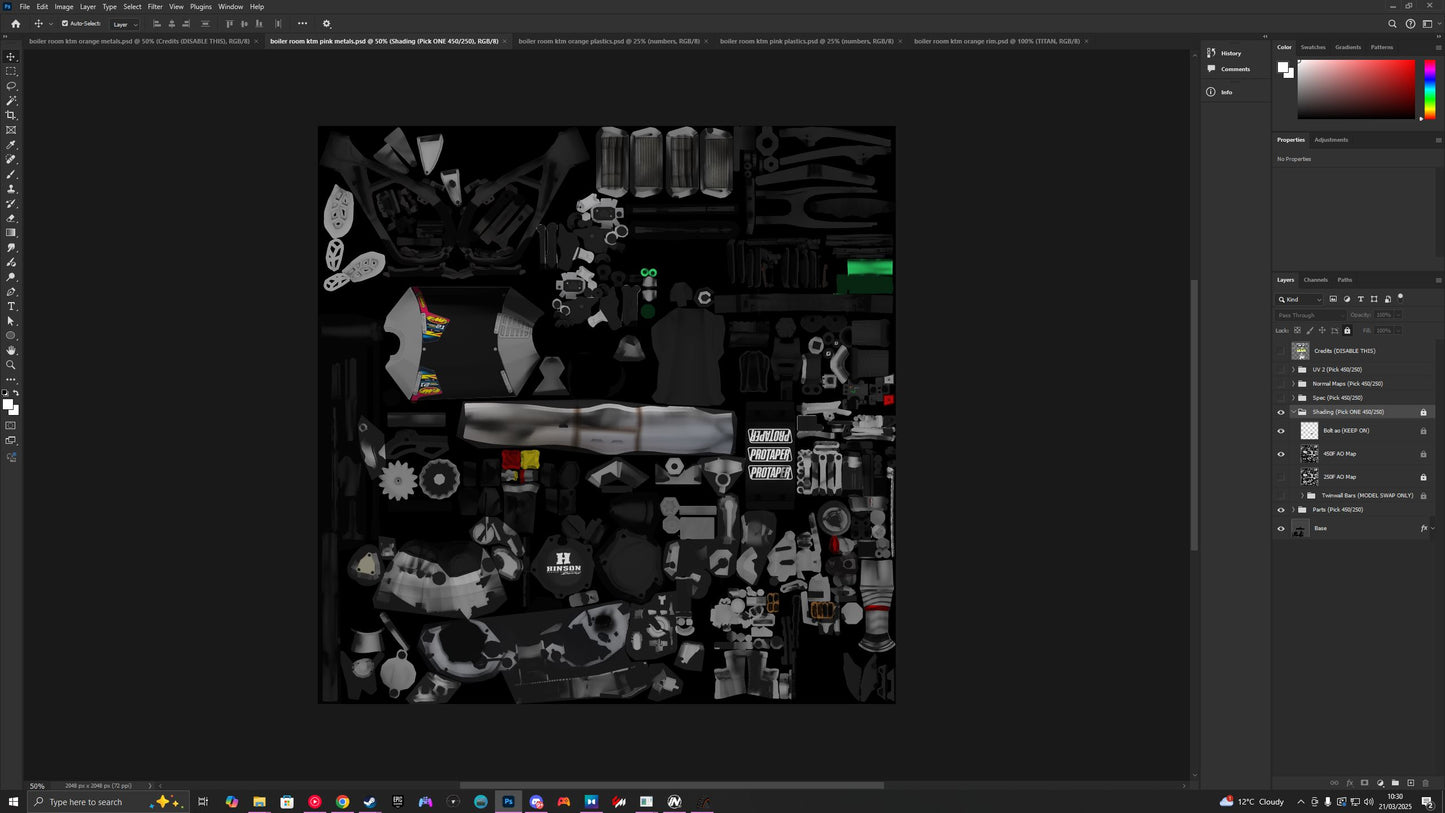Hide the Parts (Pick 450/250) group
This screenshot has width=1445, height=813.
click(x=1281, y=510)
